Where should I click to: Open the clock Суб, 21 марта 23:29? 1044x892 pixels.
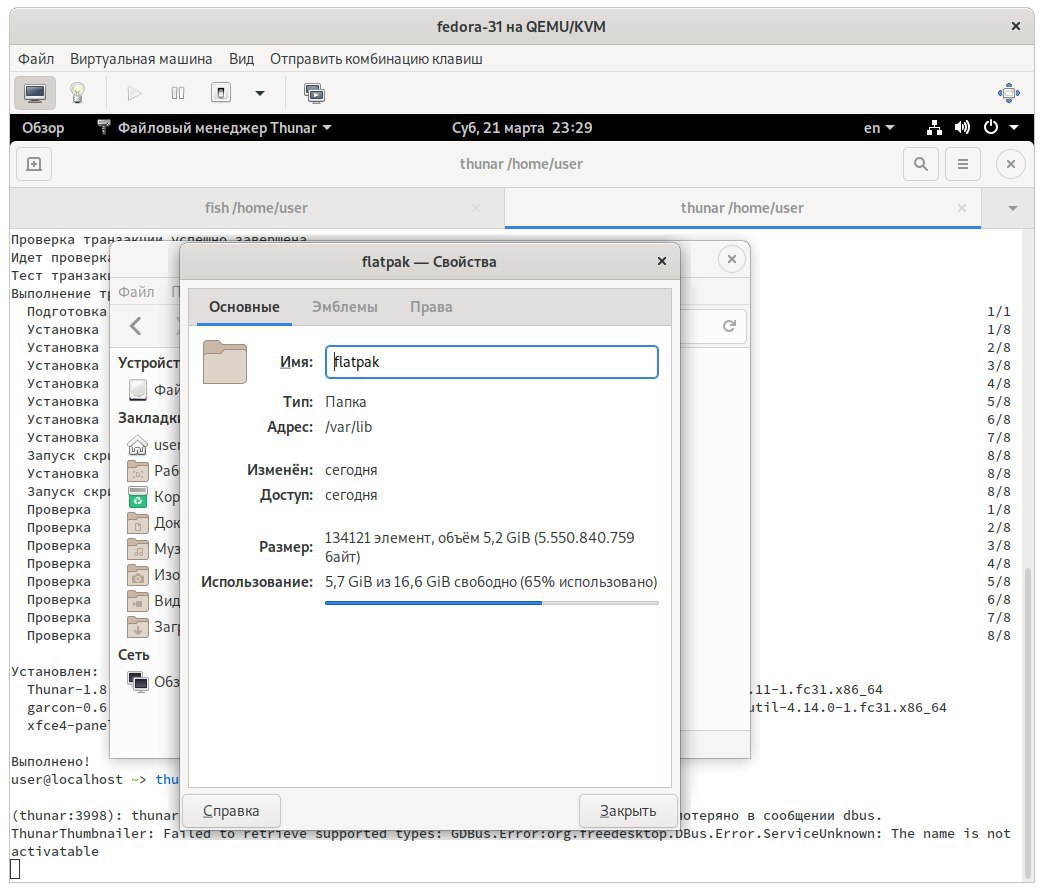(522, 128)
